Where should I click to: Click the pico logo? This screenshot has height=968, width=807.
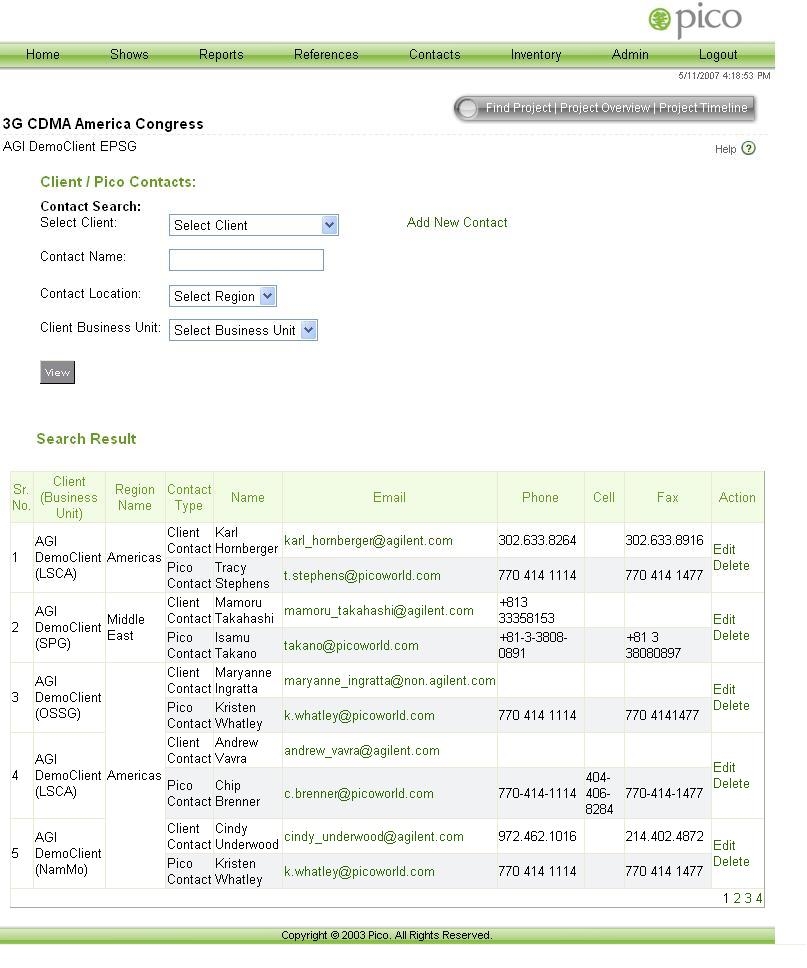tap(695, 20)
